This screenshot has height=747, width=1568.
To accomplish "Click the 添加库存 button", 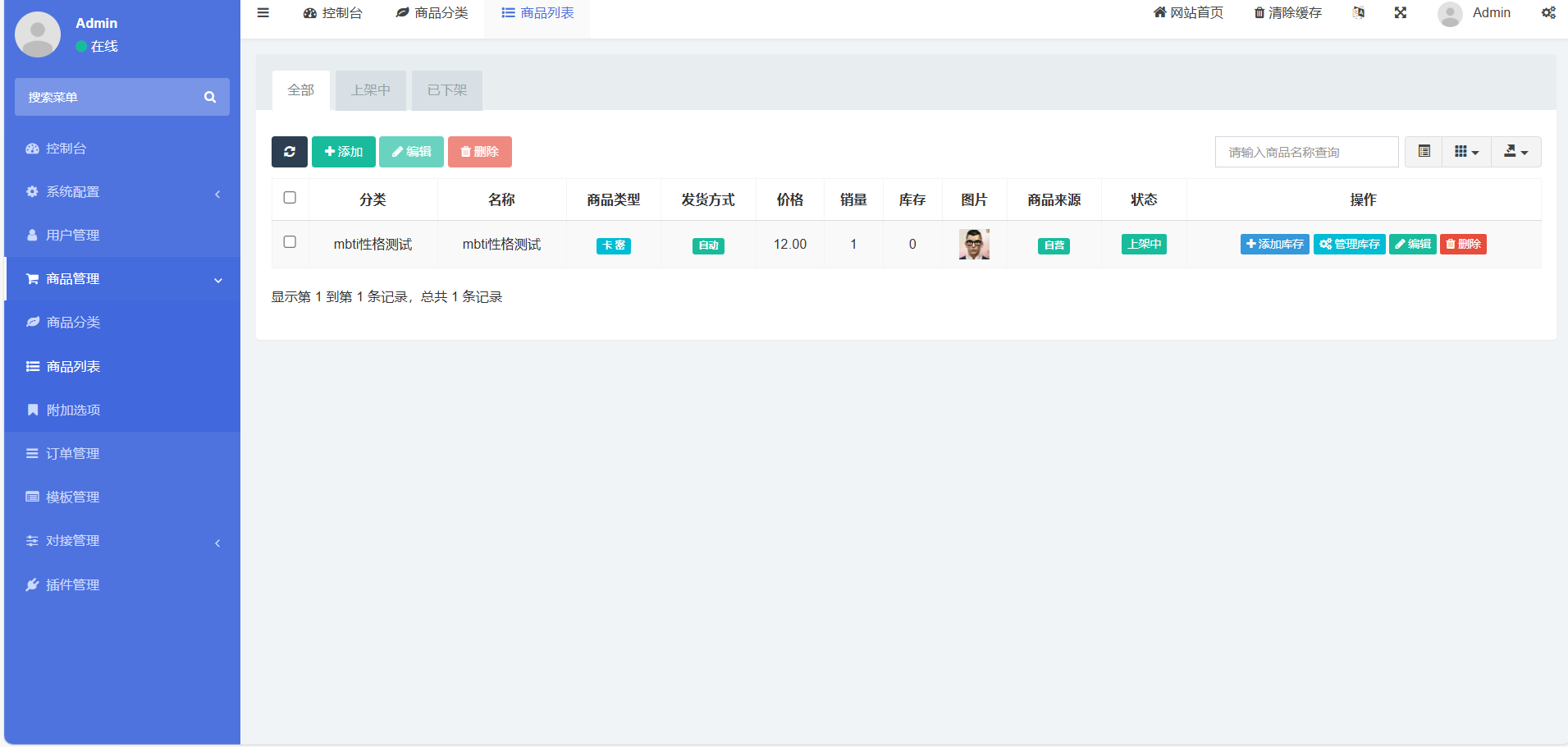I will (1274, 244).
